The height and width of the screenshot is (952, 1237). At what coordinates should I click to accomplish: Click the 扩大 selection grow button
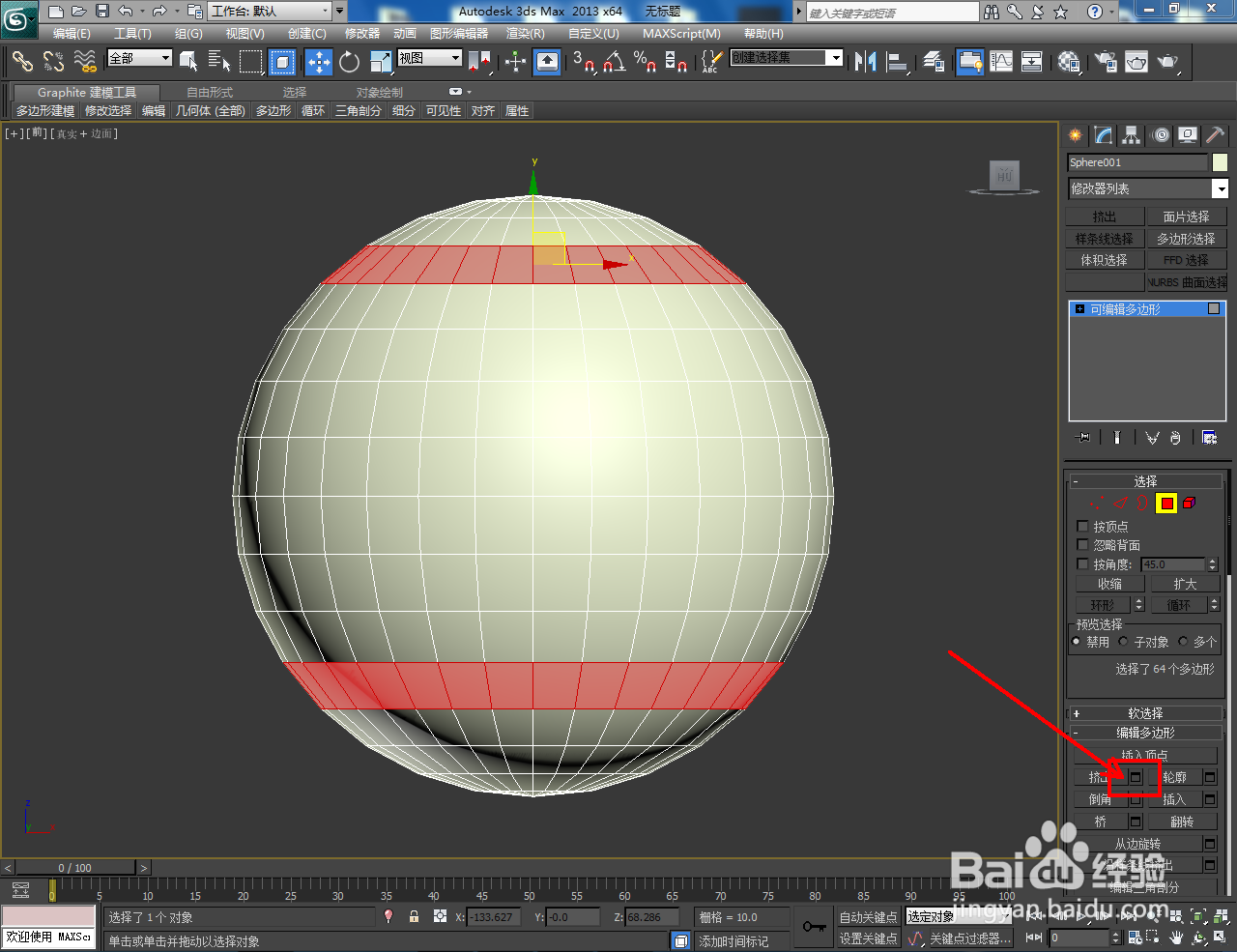pos(1185,584)
